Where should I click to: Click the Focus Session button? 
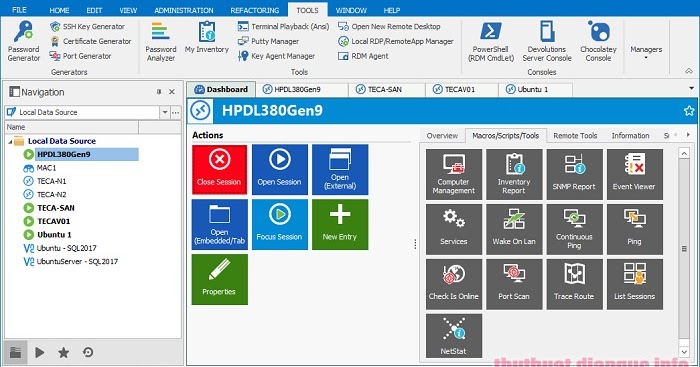[x=279, y=225]
